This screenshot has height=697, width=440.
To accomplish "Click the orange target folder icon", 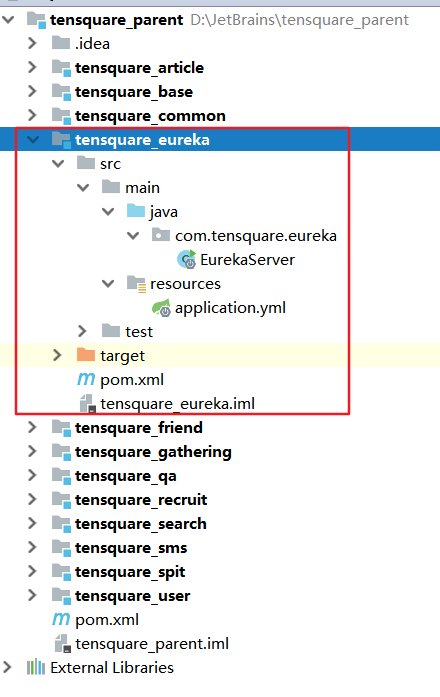I will coord(86,355).
